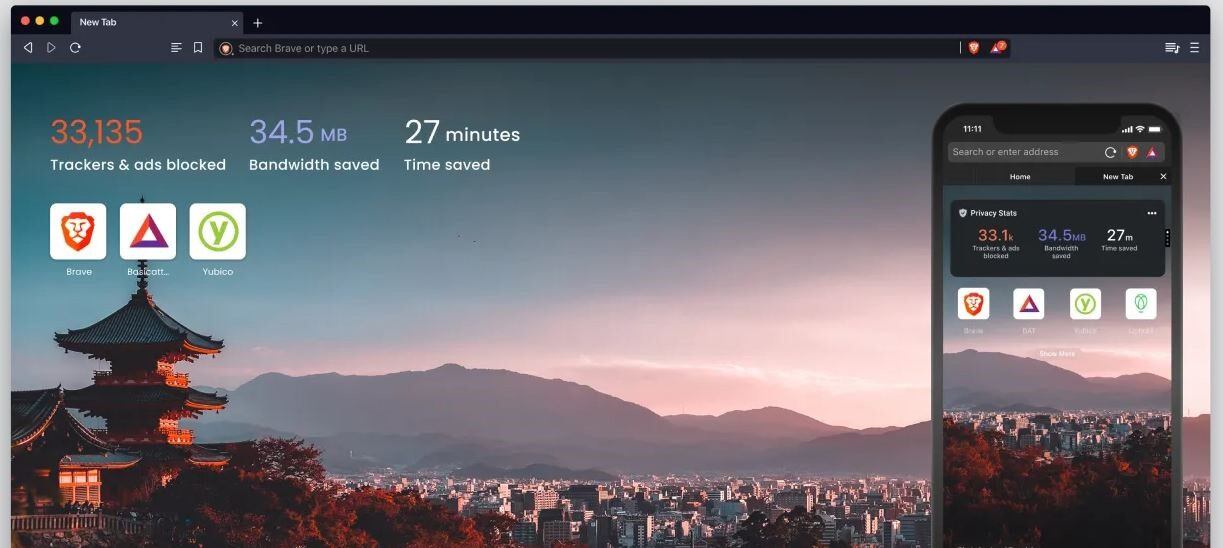This screenshot has width=1223, height=548.
Task: Open the playlist icon at toolbar right
Action: (1171, 48)
